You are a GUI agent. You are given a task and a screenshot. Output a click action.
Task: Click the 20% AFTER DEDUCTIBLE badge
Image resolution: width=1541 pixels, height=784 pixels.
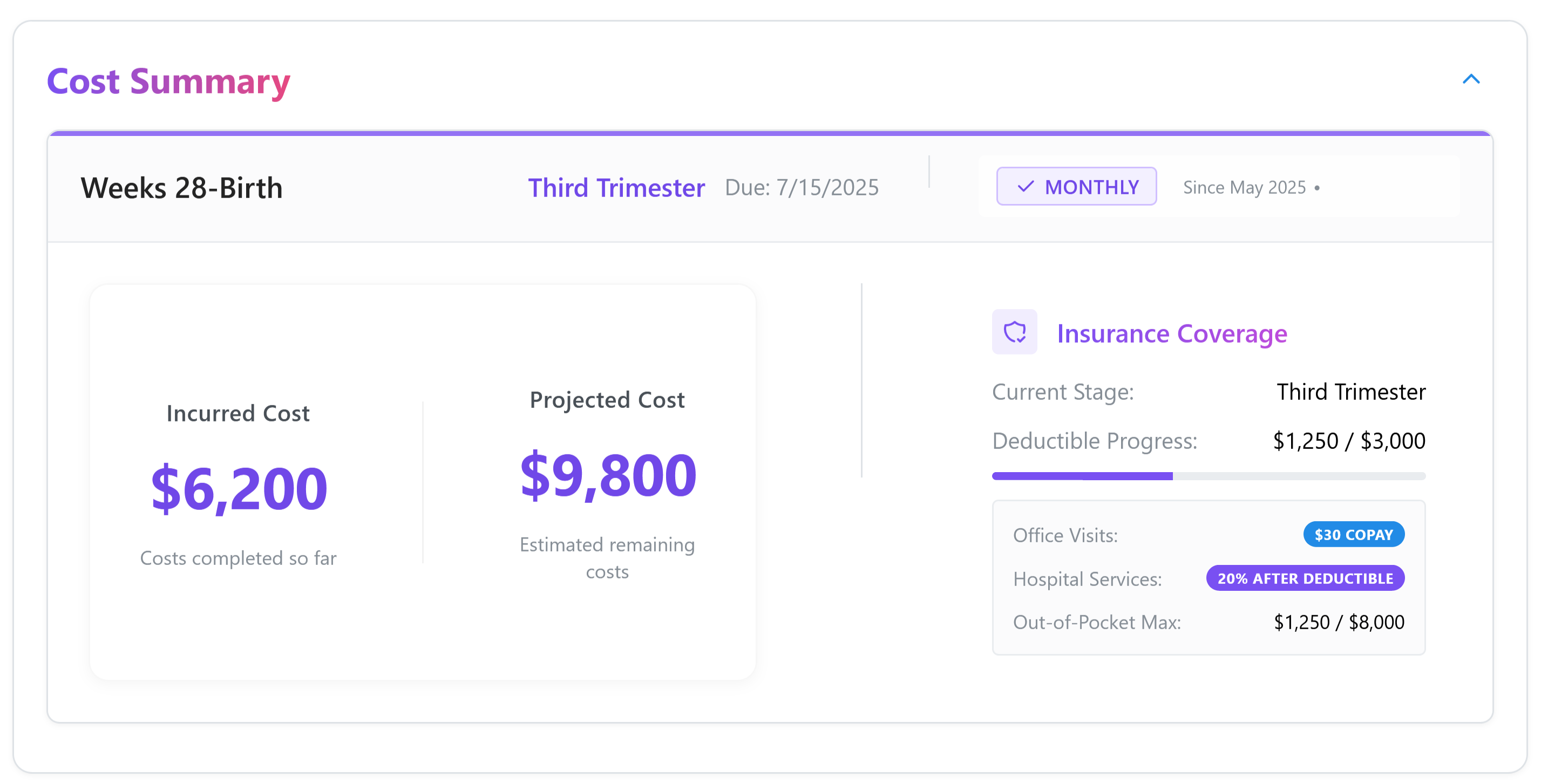pos(1304,578)
